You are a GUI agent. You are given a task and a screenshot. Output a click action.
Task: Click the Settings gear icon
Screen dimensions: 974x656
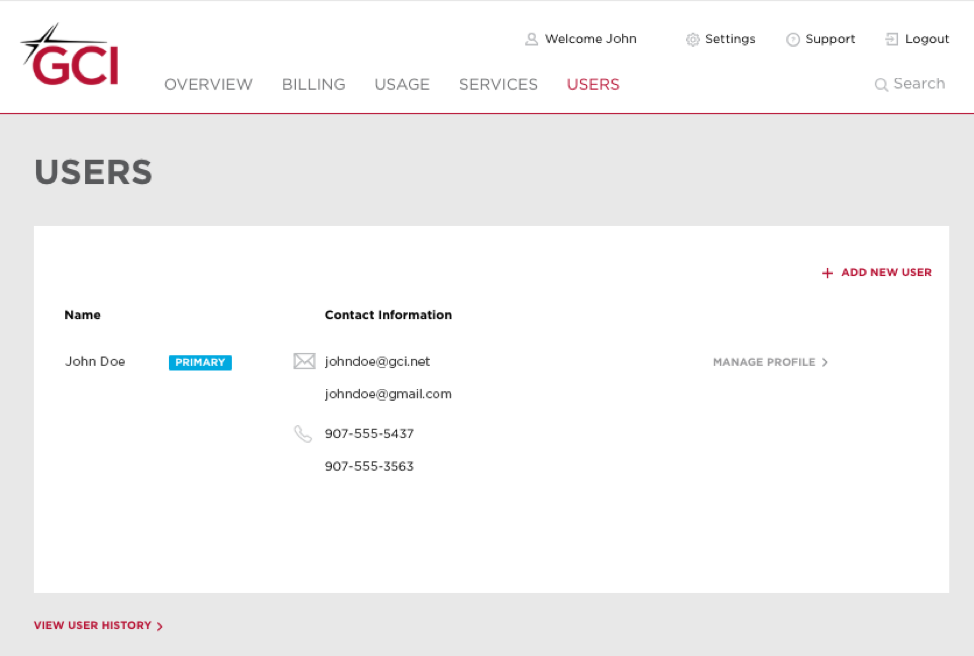pos(693,40)
